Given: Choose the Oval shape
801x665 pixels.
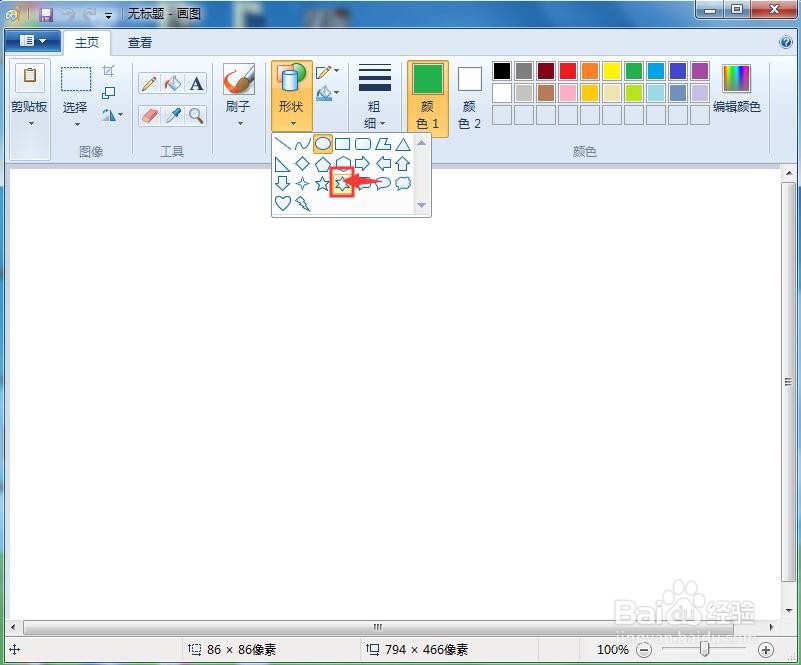Looking at the screenshot, I should [x=322, y=144].
